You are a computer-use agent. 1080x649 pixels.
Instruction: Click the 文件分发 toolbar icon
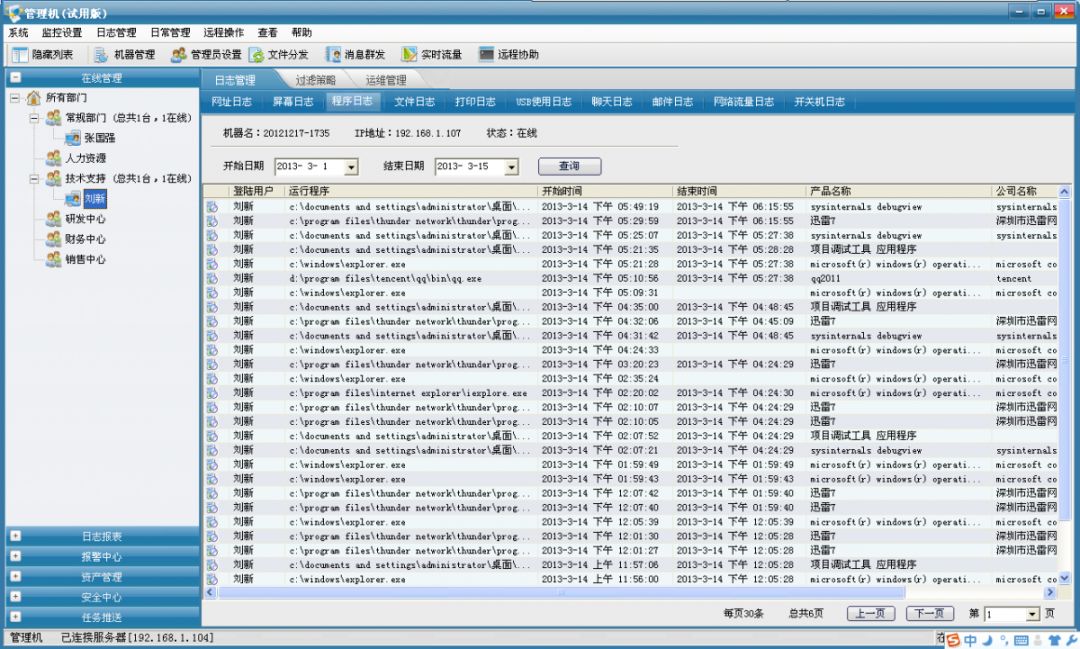point(256,54)
